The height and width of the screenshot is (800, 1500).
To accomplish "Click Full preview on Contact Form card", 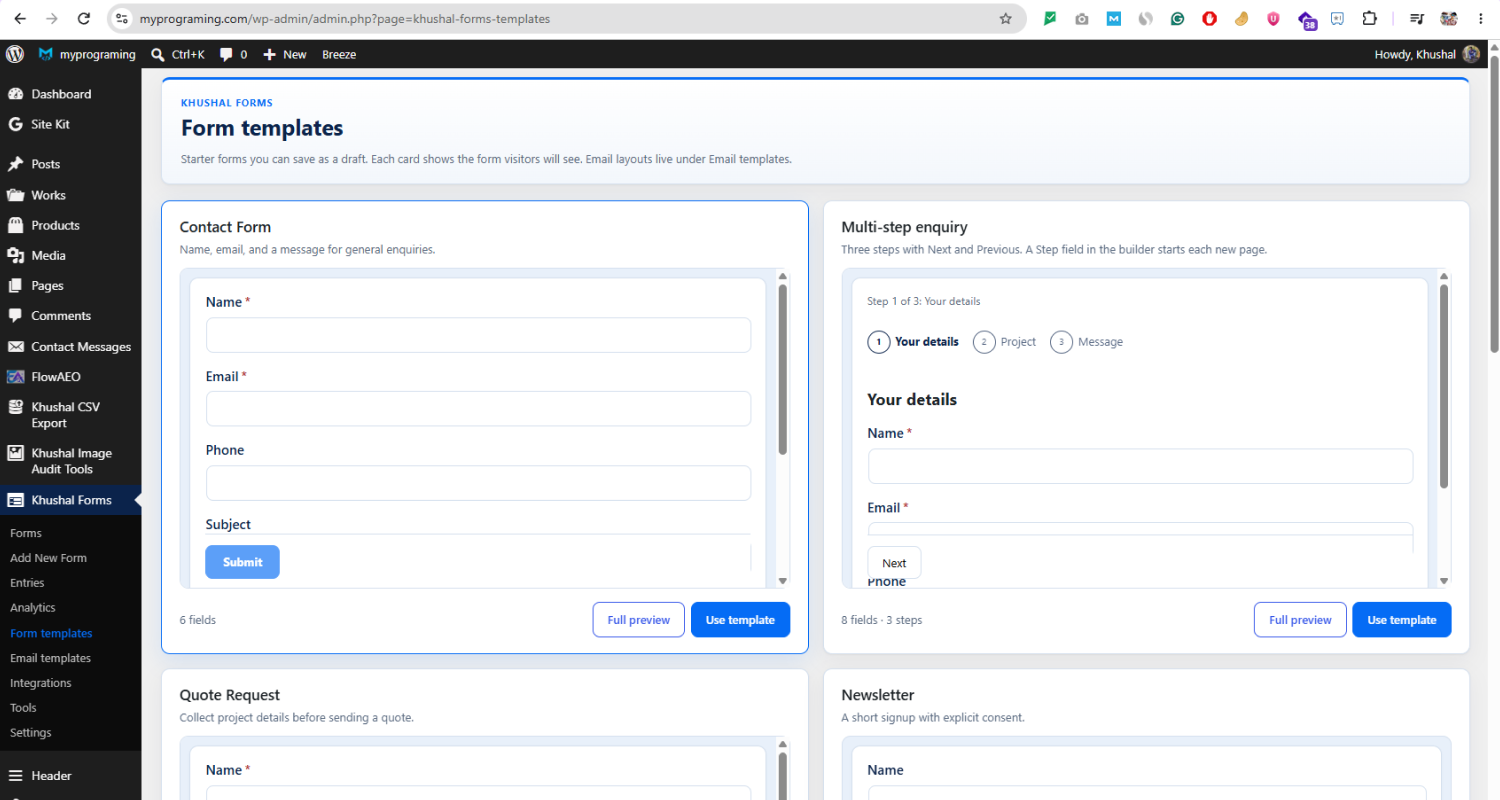I will coord(638,620).
